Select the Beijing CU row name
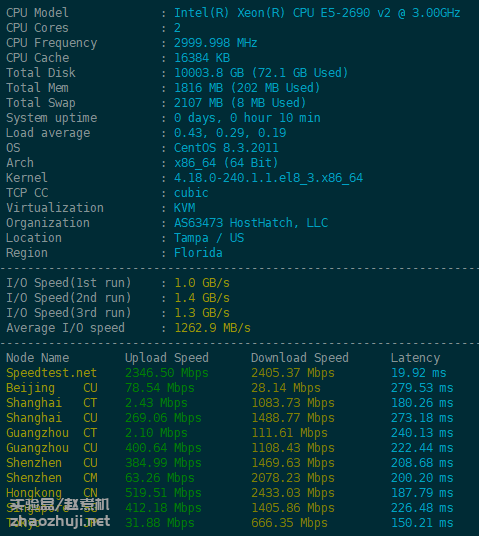Viewport: 479px width, 536px height. pyautogui.click(x=52, y=388)
